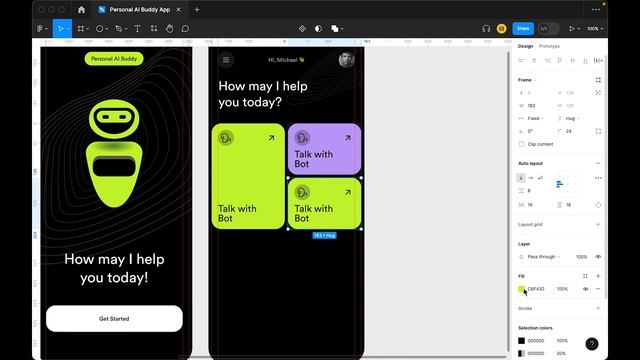Click align vertical centers icon

coord(573,60)
